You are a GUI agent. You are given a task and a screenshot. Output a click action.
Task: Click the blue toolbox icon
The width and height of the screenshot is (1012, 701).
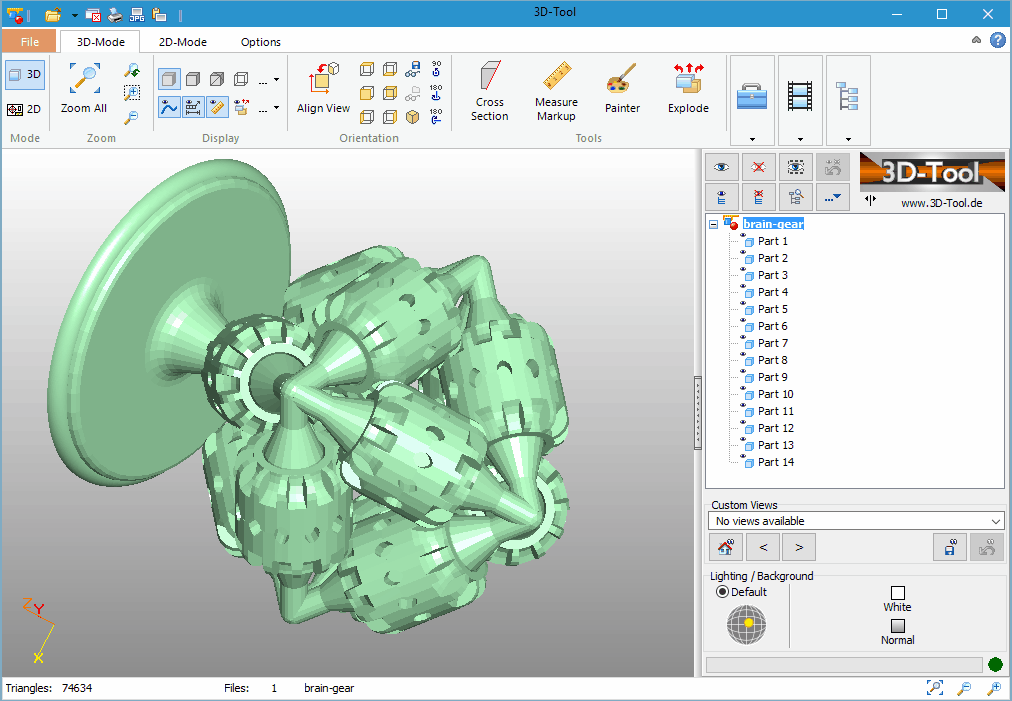752,96
